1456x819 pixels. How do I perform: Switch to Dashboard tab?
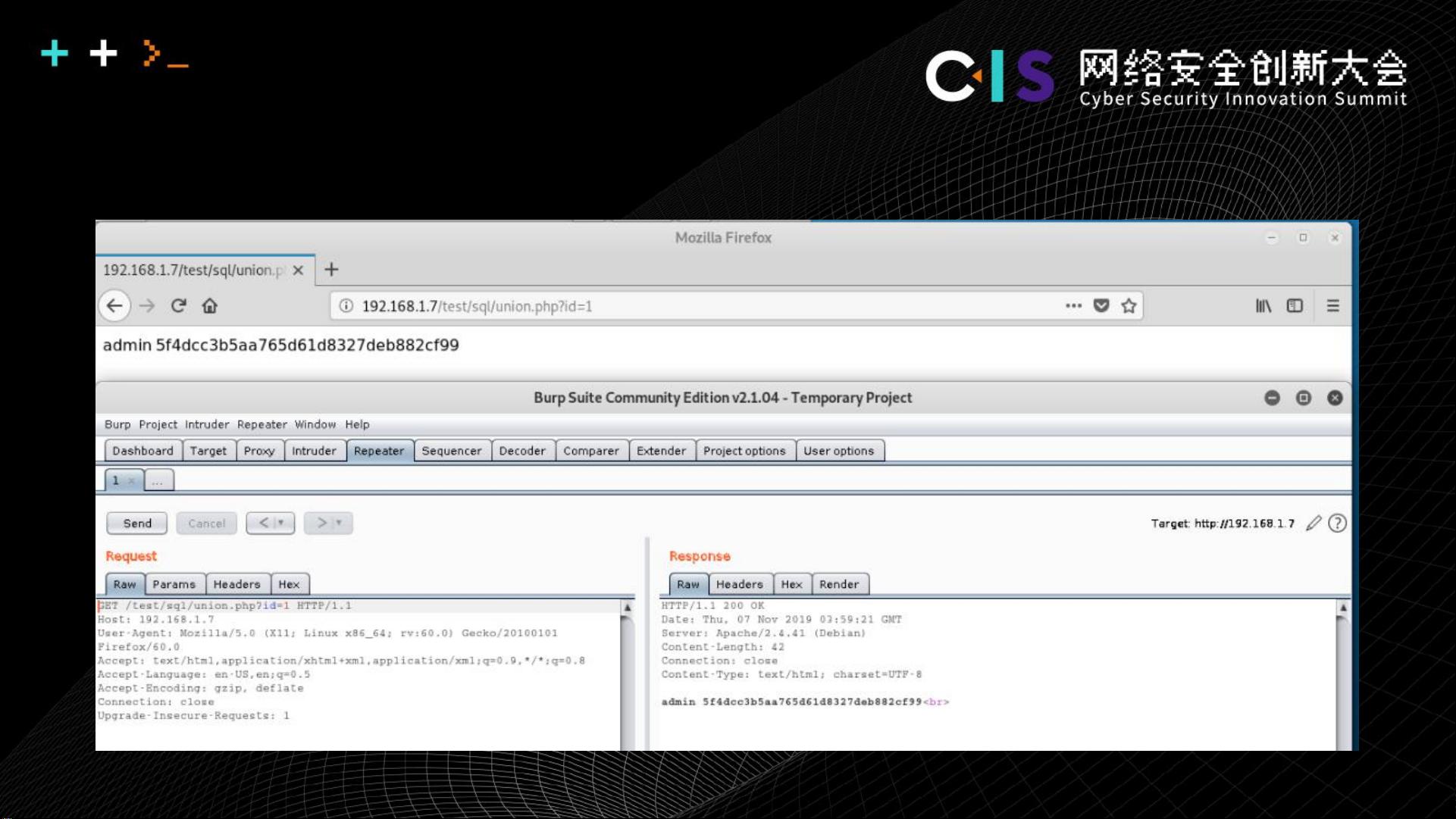pos(142,451)
